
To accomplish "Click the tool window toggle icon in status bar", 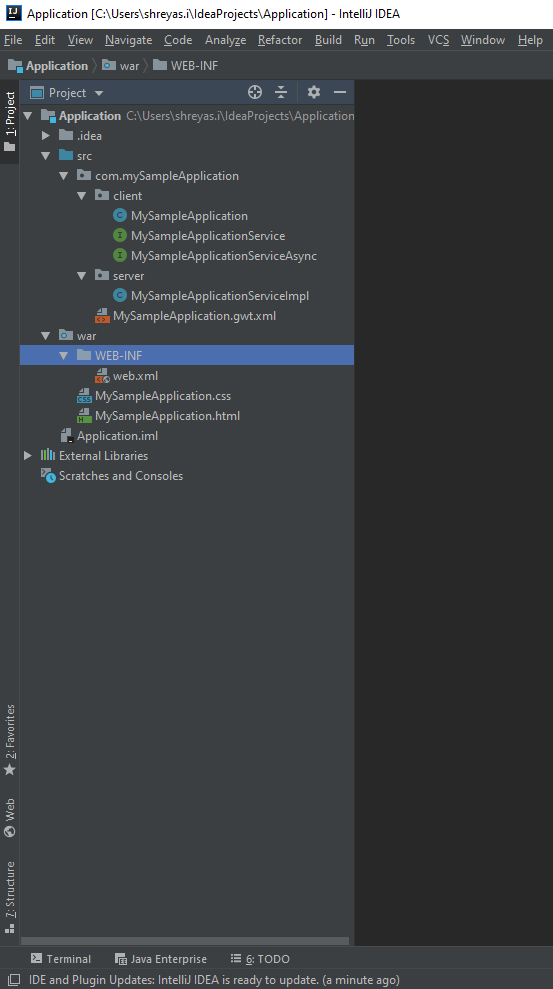I will 13,980.
